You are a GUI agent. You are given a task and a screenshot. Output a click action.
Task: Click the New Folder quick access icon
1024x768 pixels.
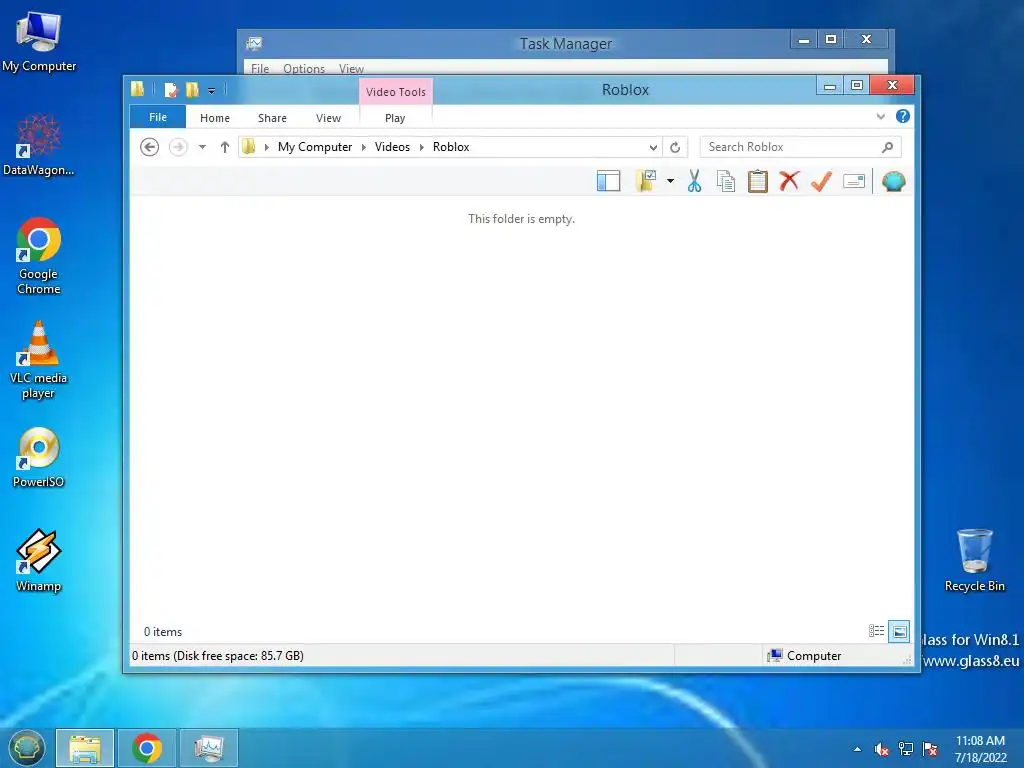(192, 89)
